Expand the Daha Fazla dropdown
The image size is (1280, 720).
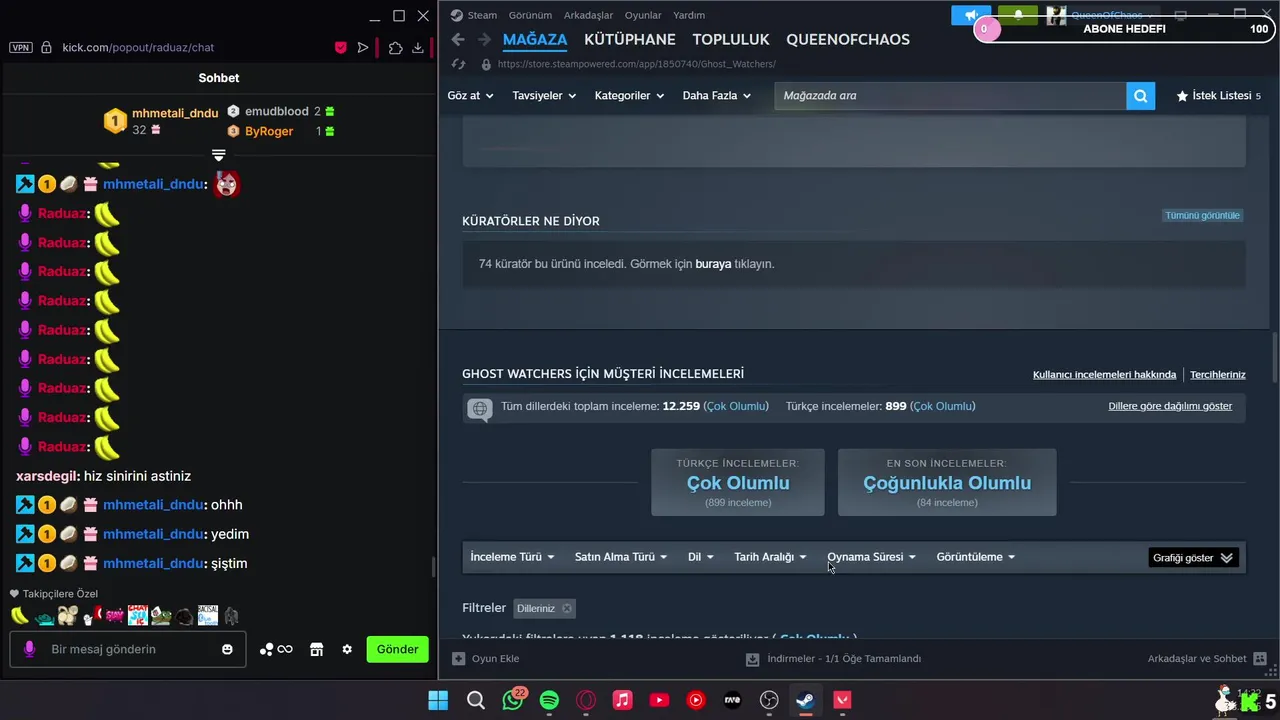click(x=717, y=96)
